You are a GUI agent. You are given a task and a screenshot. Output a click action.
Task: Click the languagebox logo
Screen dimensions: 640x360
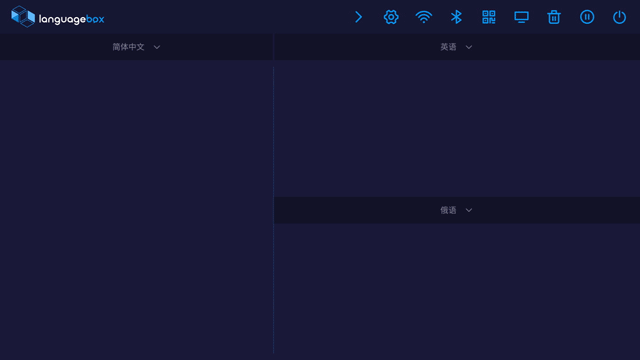58,17
